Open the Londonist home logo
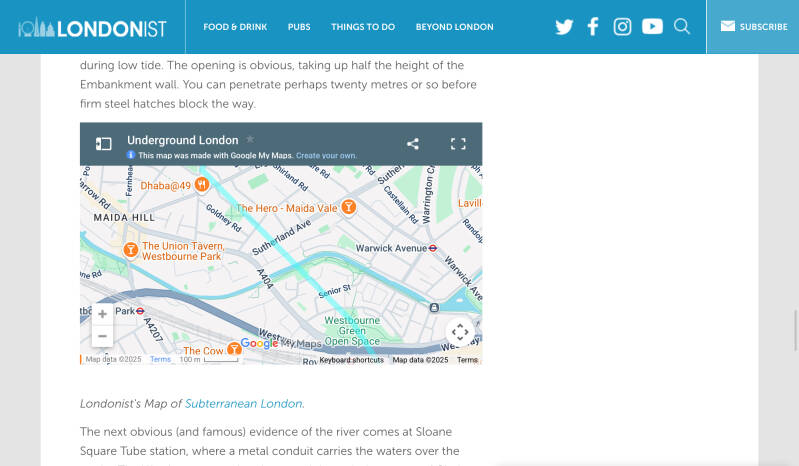The width and height of the screenshot is (799, 466). click(x=92, y=28)
